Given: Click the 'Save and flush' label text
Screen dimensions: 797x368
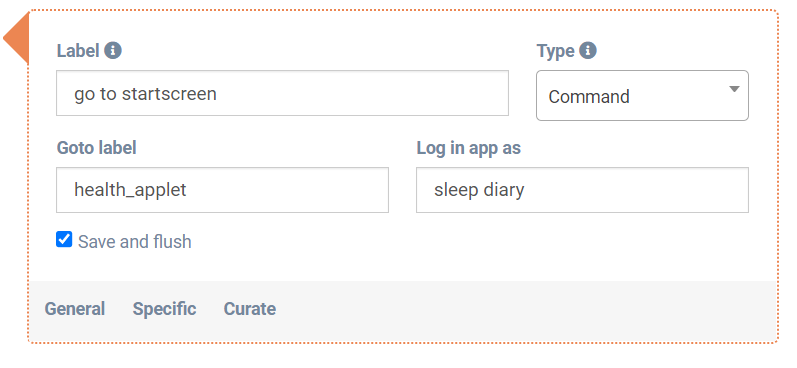Looking at the screenshot, I should [135, 241].
